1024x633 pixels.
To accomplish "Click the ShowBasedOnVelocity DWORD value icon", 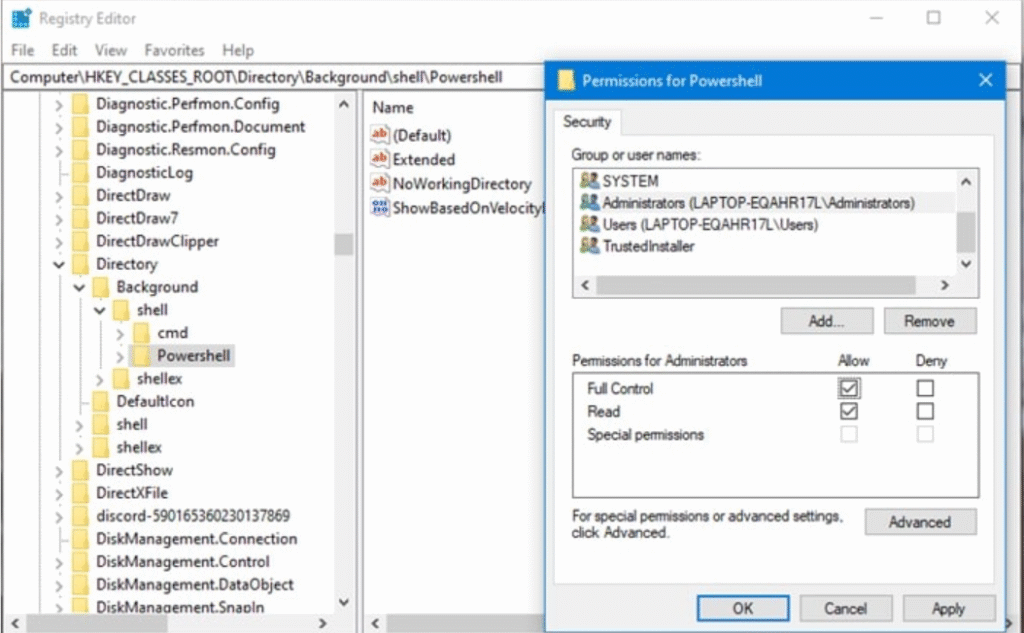I will point(377,206).
